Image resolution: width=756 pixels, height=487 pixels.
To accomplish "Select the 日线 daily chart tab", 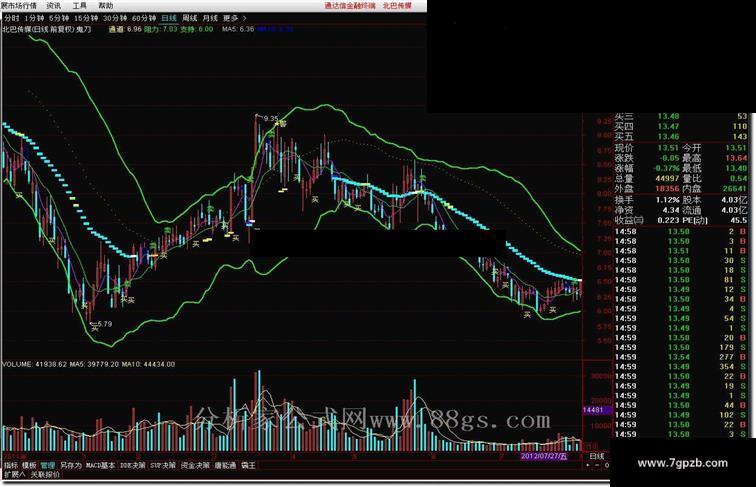I will 169,18.
